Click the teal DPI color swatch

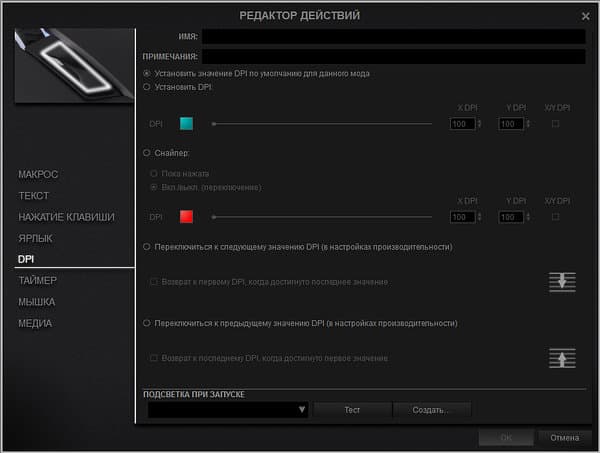point(186,124)
